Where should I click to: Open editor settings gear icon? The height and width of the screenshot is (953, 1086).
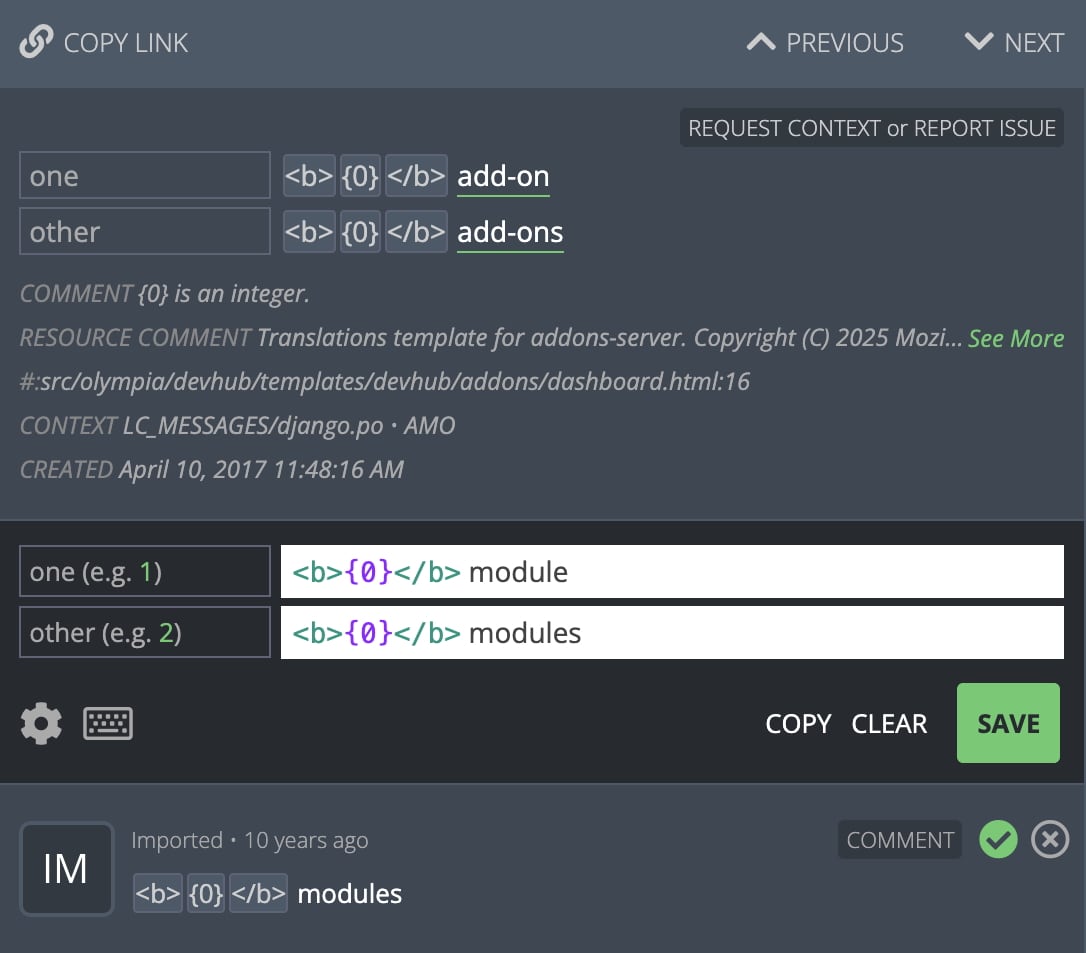[x=41, y=723]
